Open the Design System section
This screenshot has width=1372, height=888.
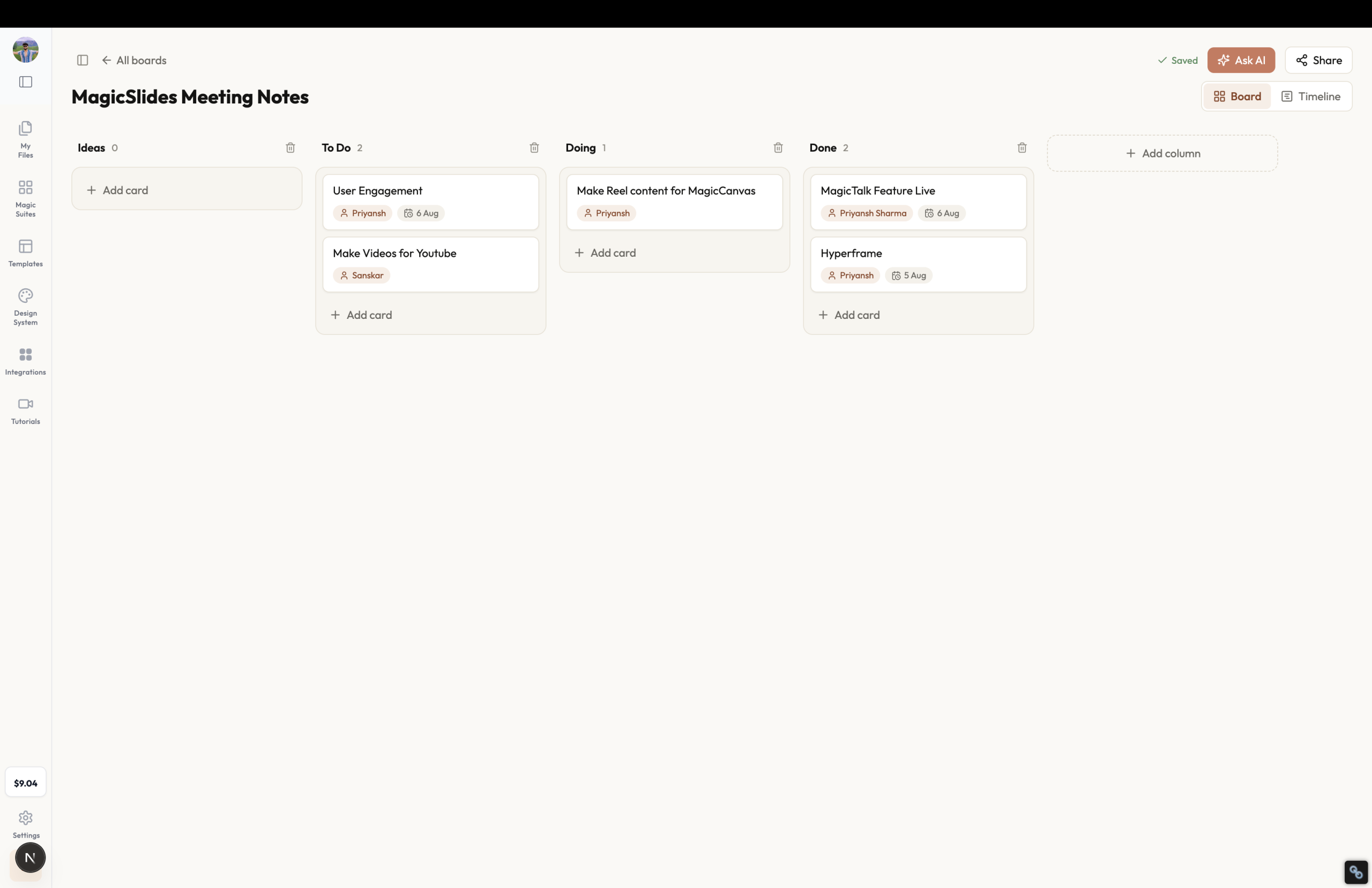coord(25,307)
